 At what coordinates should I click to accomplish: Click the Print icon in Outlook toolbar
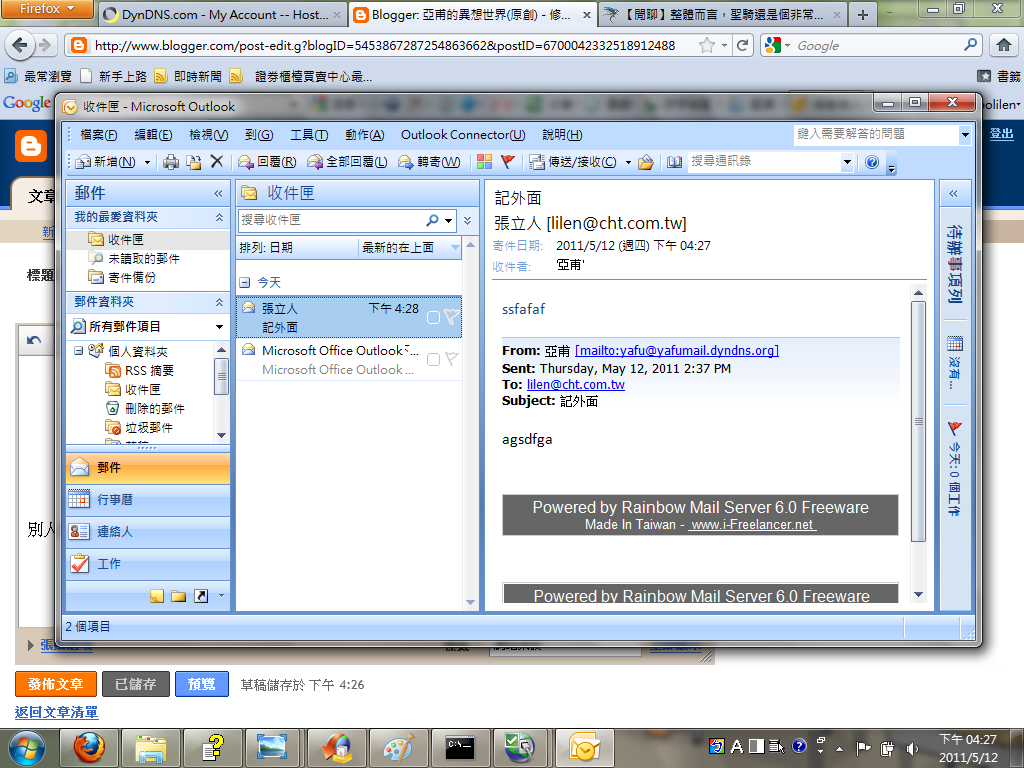click(171, 162)
